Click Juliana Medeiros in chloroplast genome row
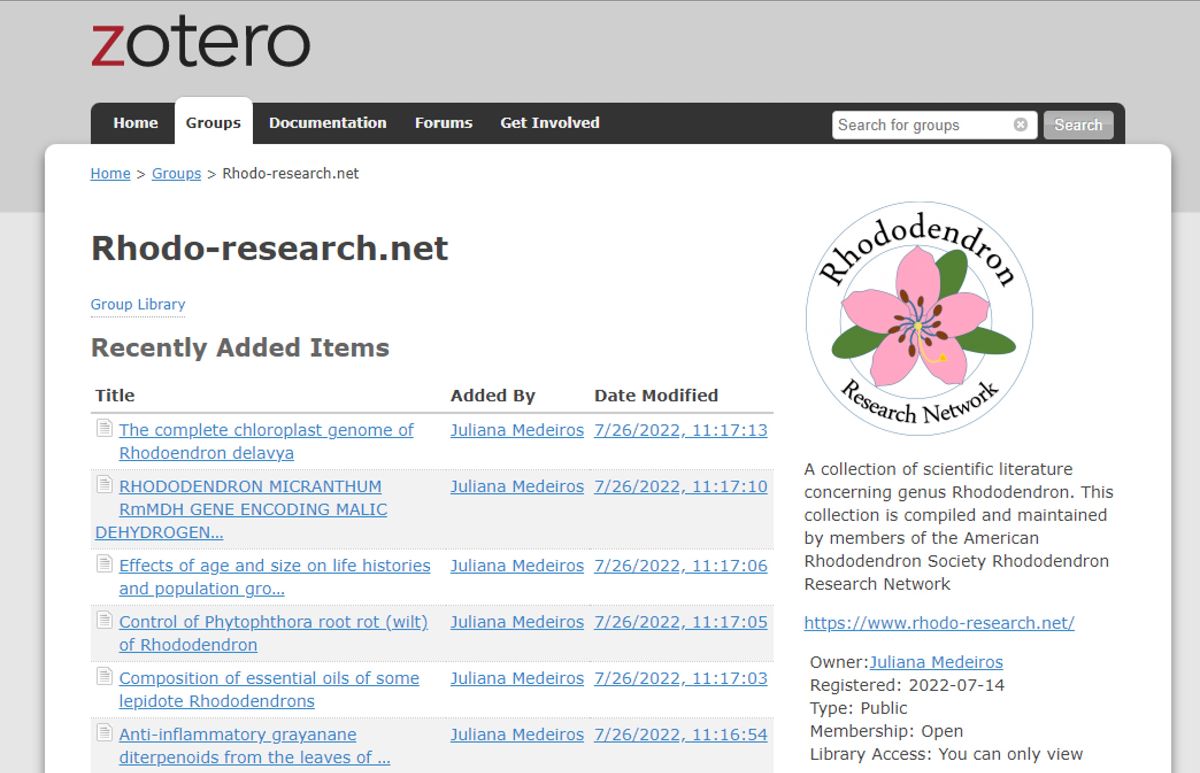The height and width of the screenshot is (773, 1200). point(517,430)
